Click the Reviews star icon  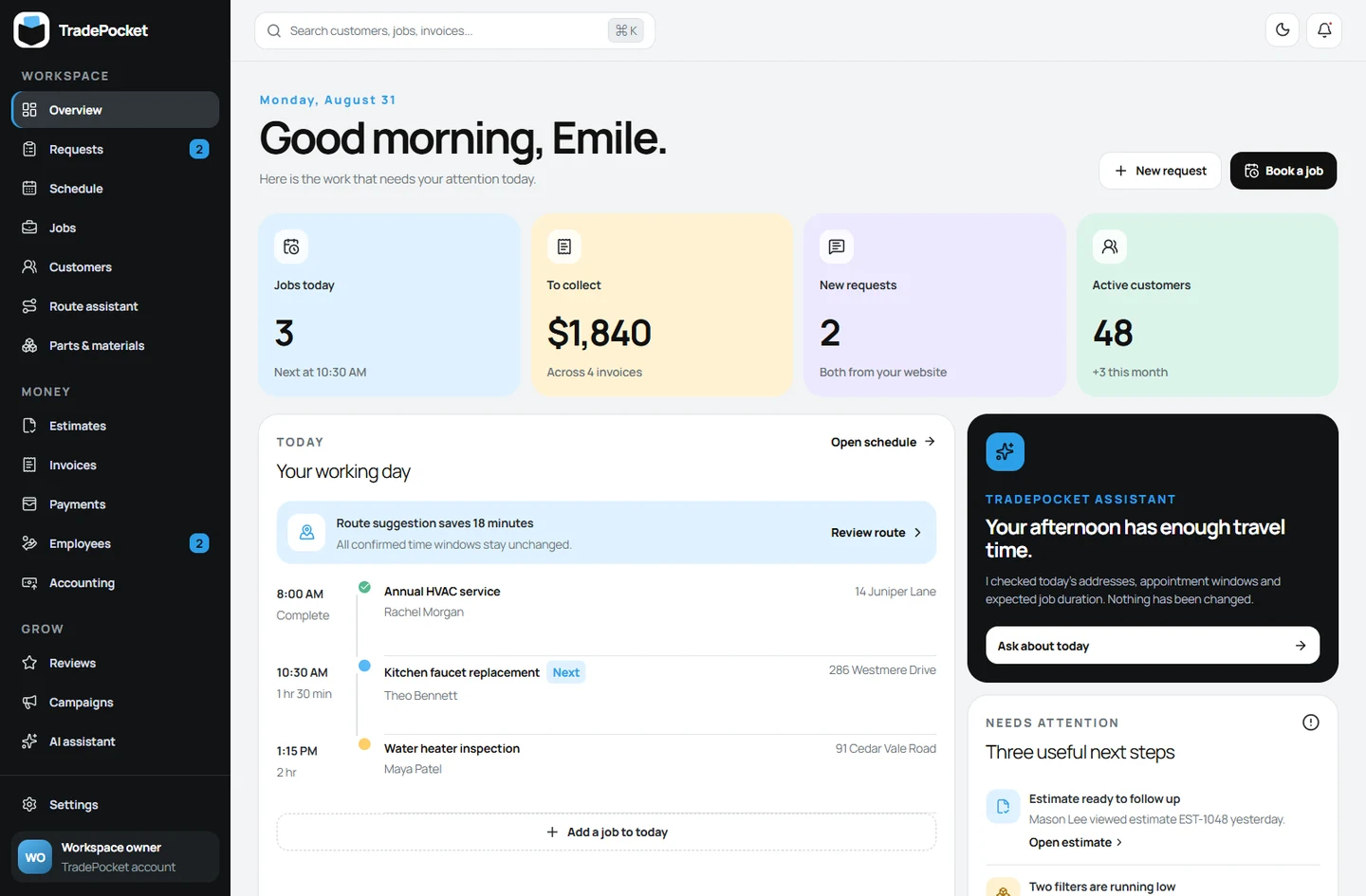point(29,663)
